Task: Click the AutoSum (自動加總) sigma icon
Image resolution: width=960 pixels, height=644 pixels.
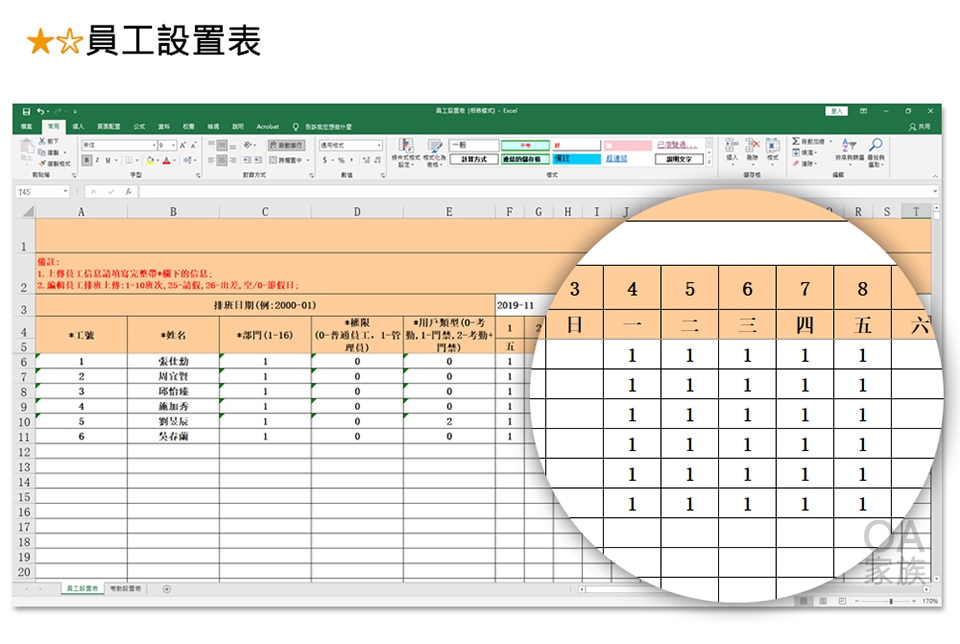Action: pyautogui.click(x=796, y=142)
